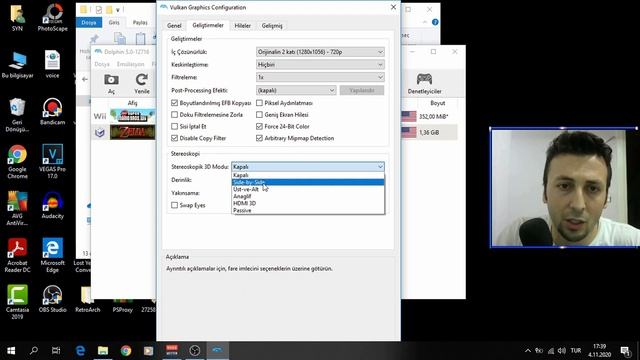Select the Zelda game banner
The image size is (640, 360).
tap(132, 132)
